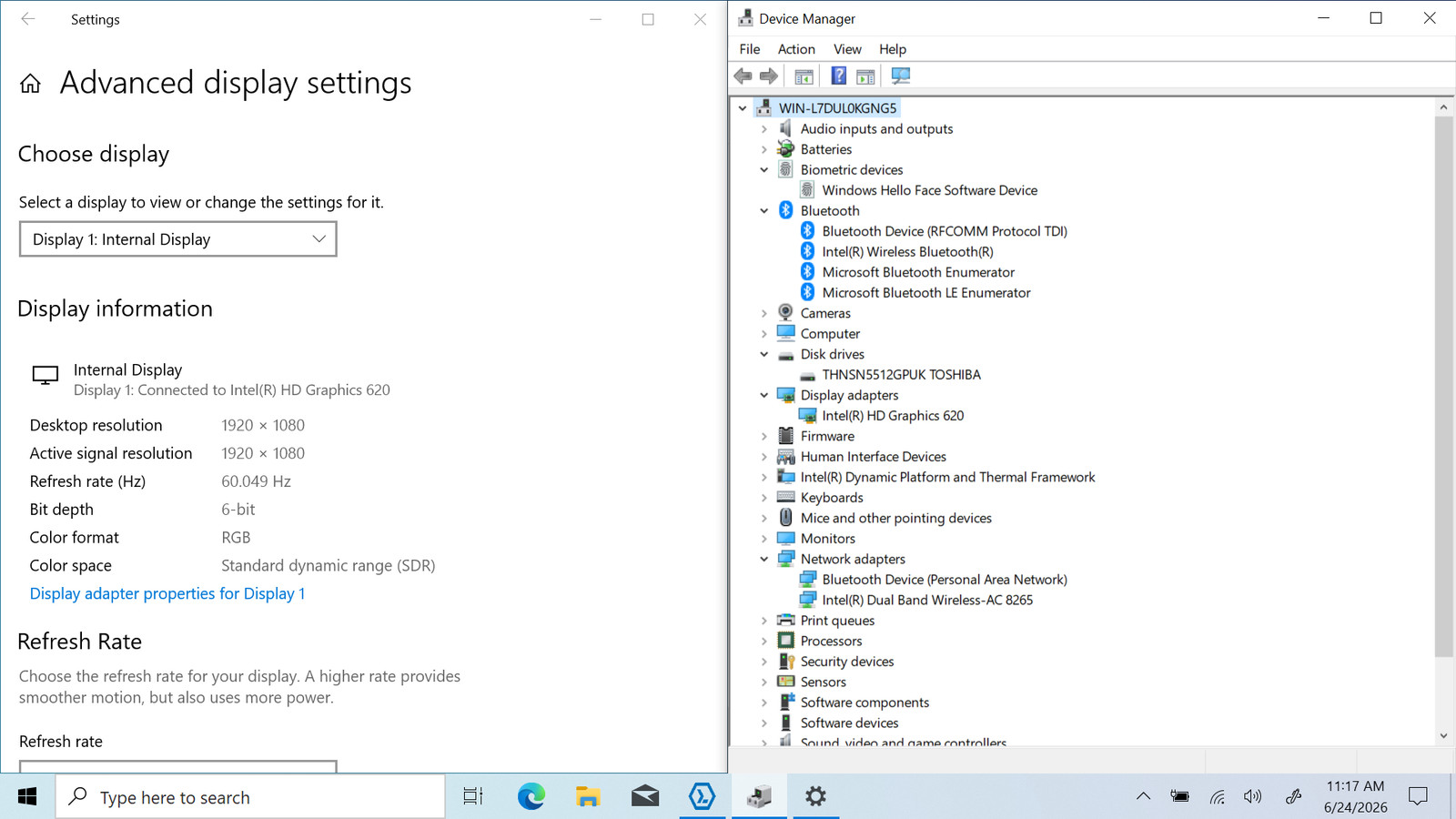Open the volume control in system tray
1456x819 pixels.
point(1253,797)
